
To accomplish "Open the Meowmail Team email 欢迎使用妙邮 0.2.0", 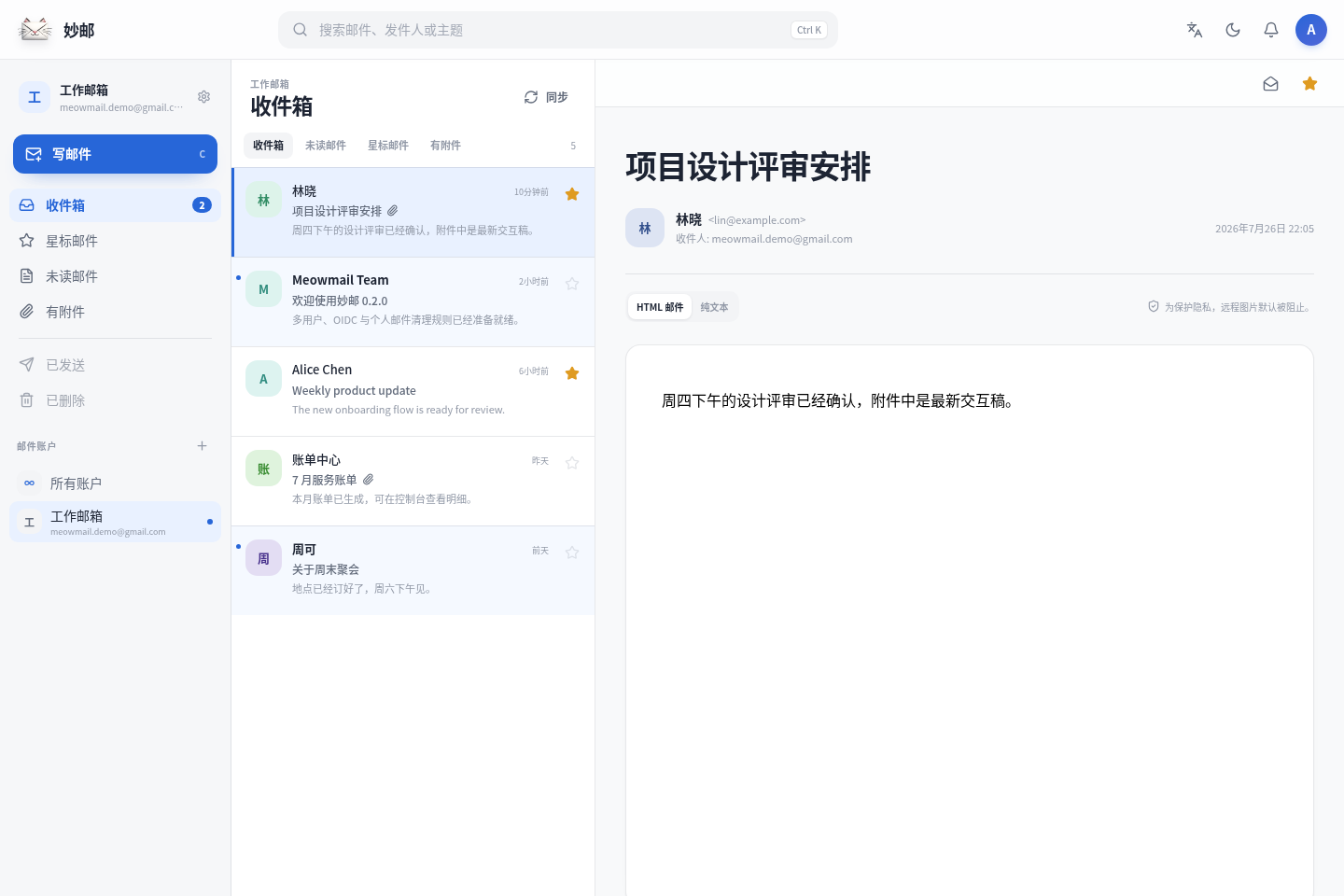I will [x=413, y=302].
